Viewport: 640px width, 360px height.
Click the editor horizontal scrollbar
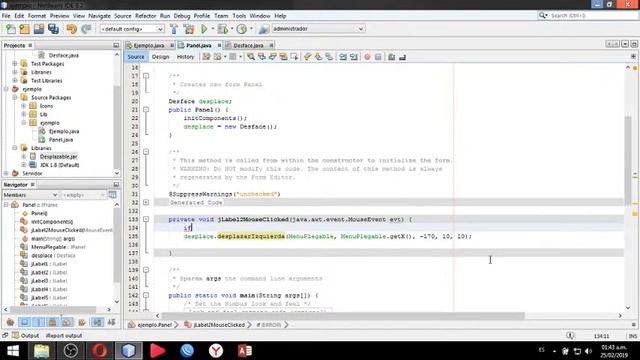coord(343,316)
